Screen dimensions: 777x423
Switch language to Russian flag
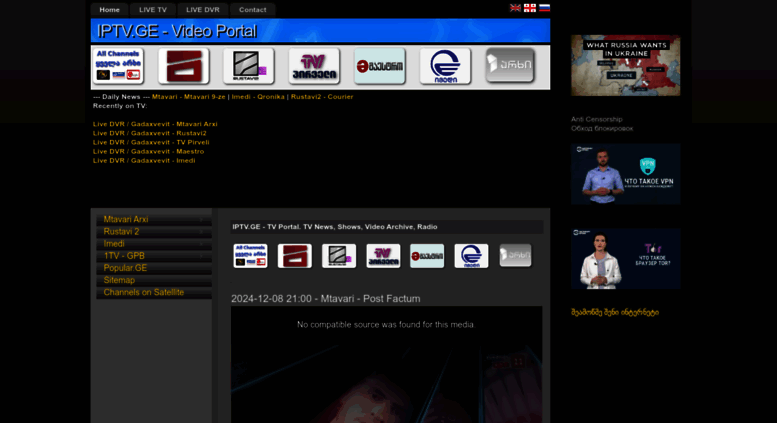[545, 7]
